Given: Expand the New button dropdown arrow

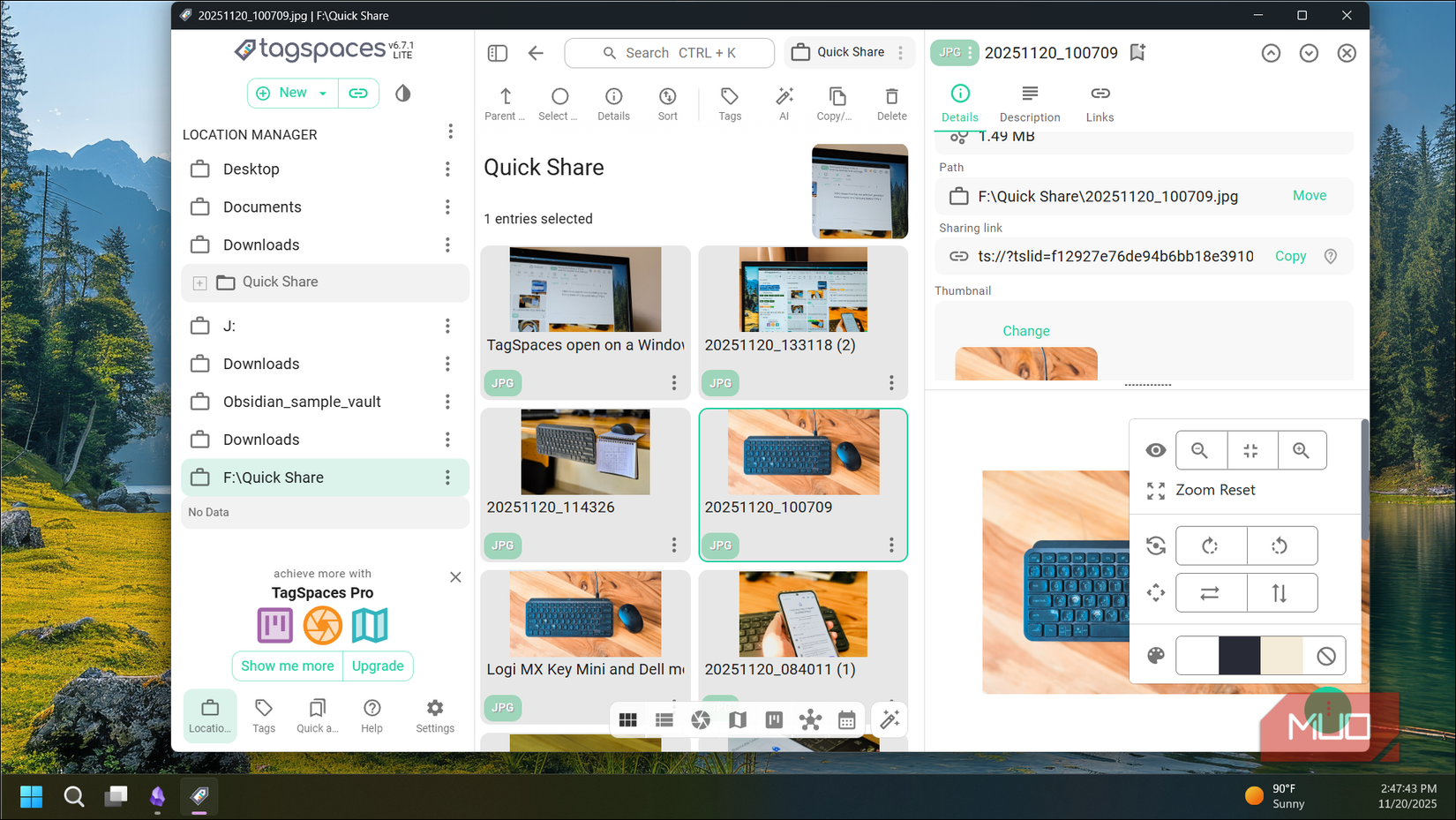Looking at the screenshot, I should click(x=323, y=93).
